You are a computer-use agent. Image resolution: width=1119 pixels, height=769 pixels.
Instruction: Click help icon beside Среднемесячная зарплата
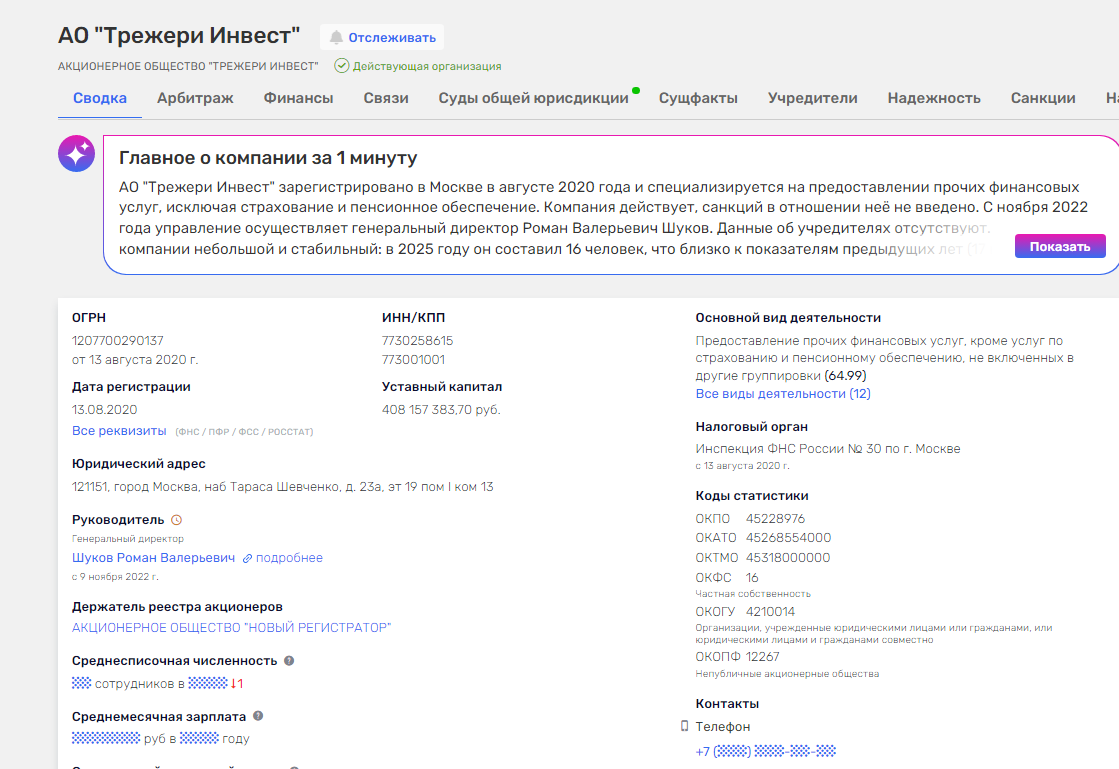[x=258, y=715]
